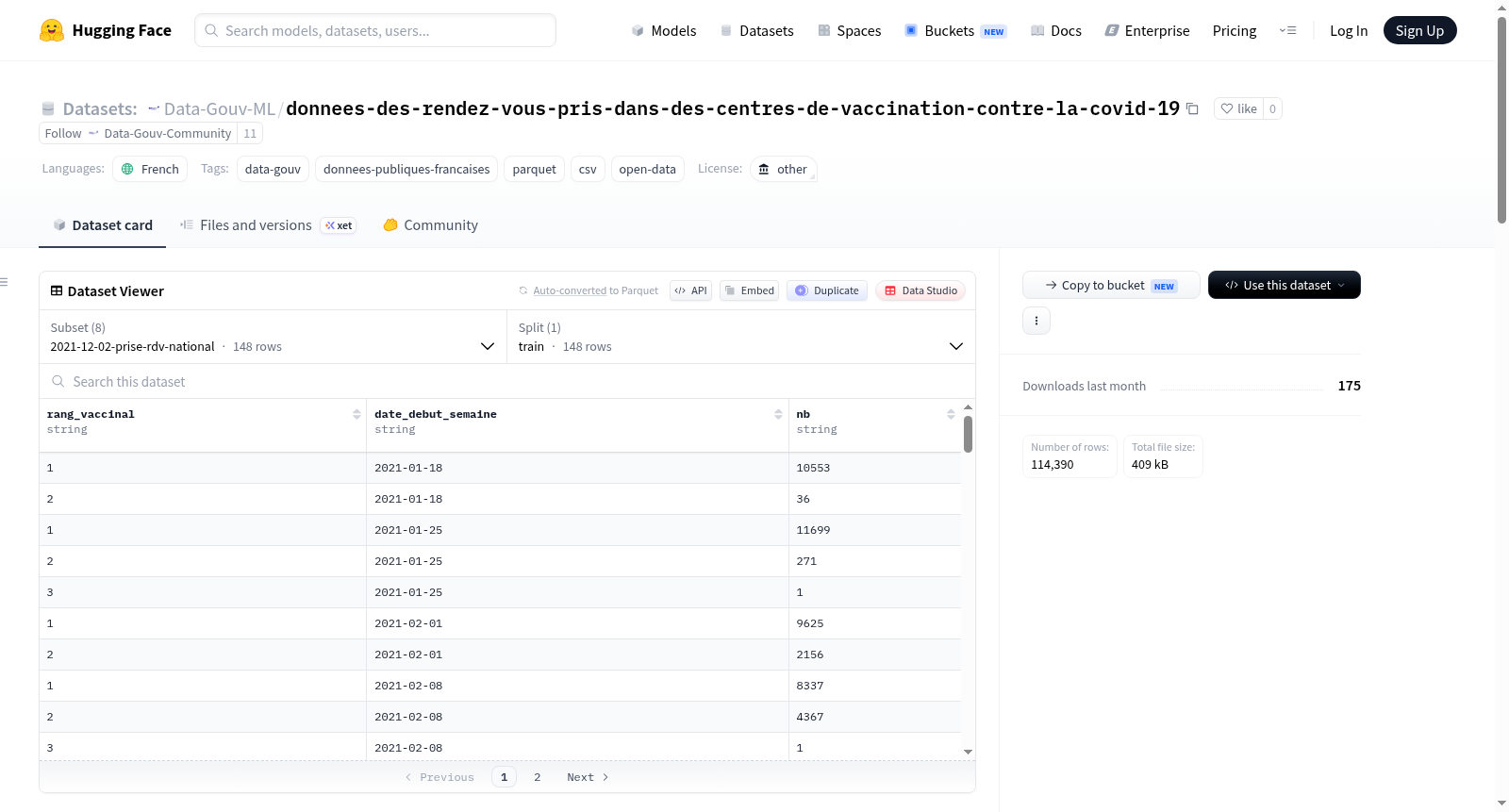1509x812 pixels.
Task: Focus the Search models, datasets, users field
Action: tap(375, 30)
